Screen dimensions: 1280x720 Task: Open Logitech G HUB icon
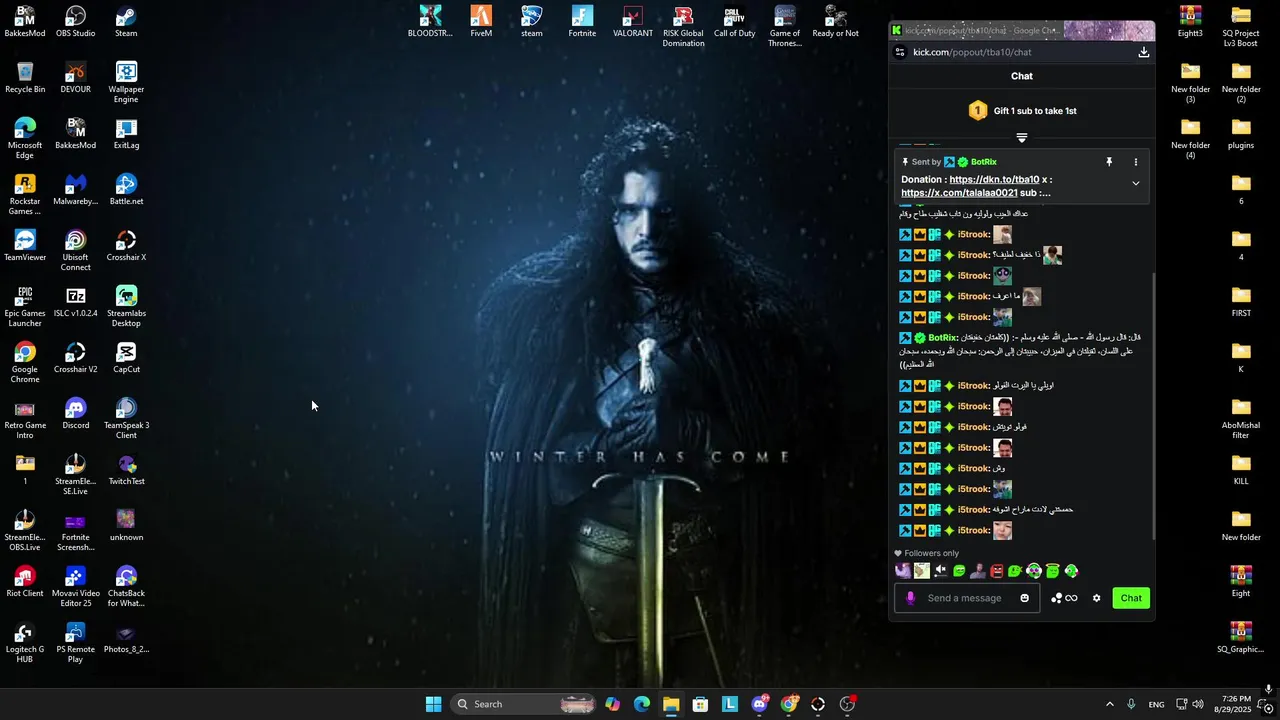click(x=25, y=643)
